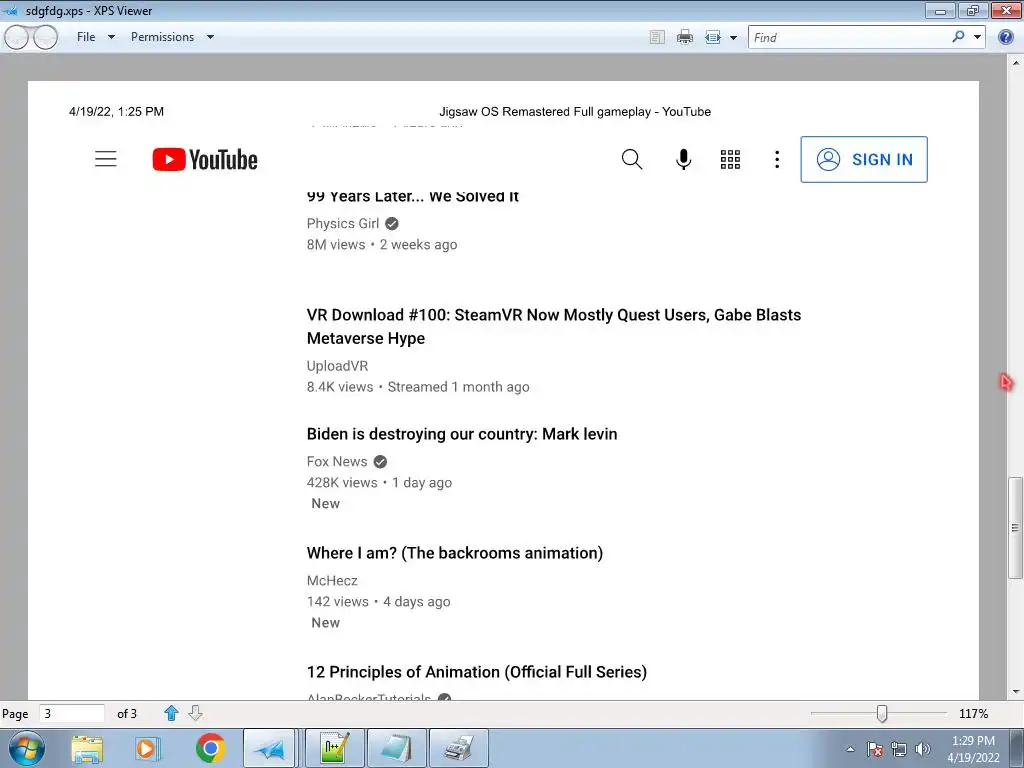Click the zoom slider handle
Viewport: 1024px width, 768px height.
click(882, 713)
